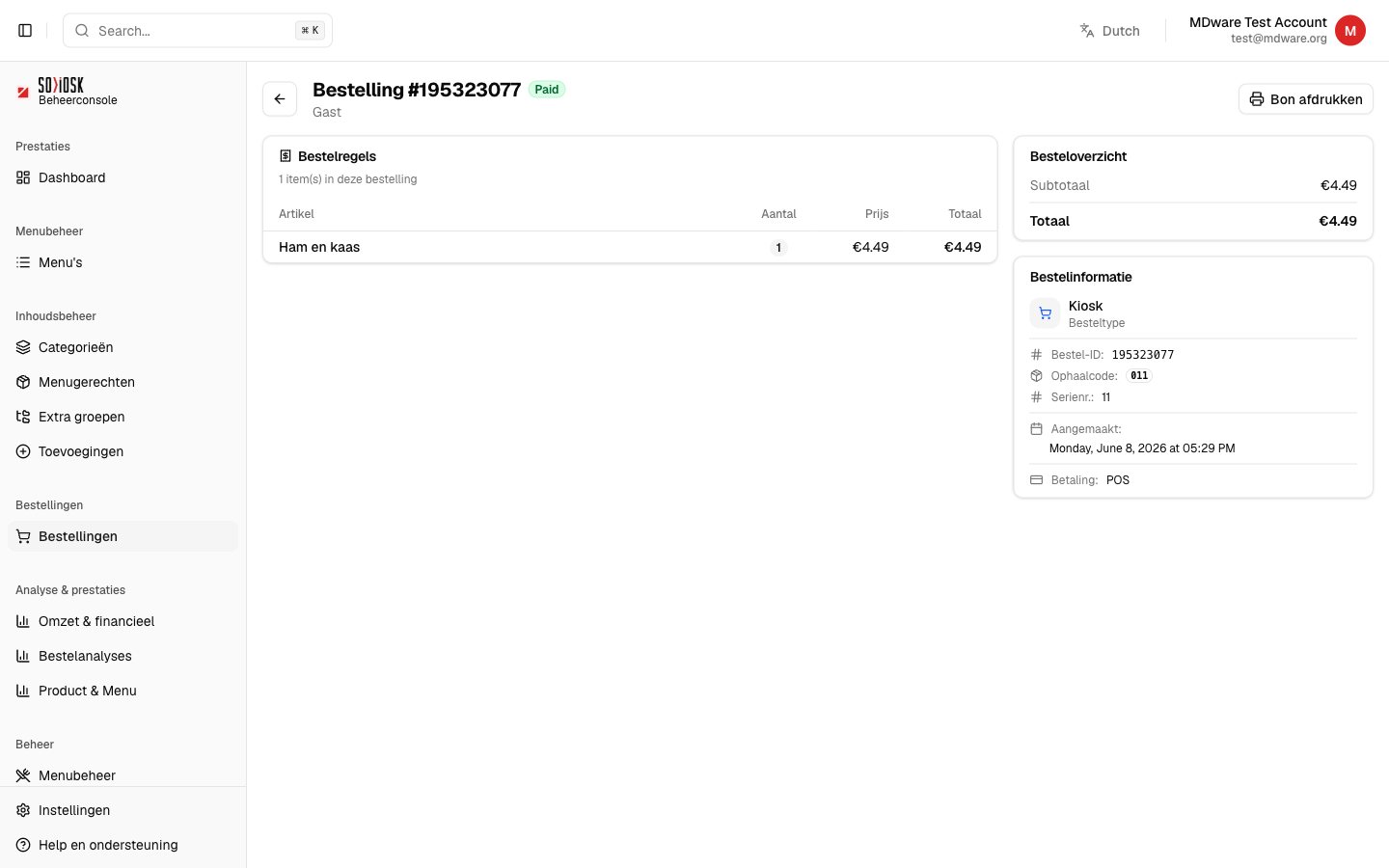Open Toevoegingen page
The height and width of the screenshot is (868, 1389).
[x=123, y=451]
